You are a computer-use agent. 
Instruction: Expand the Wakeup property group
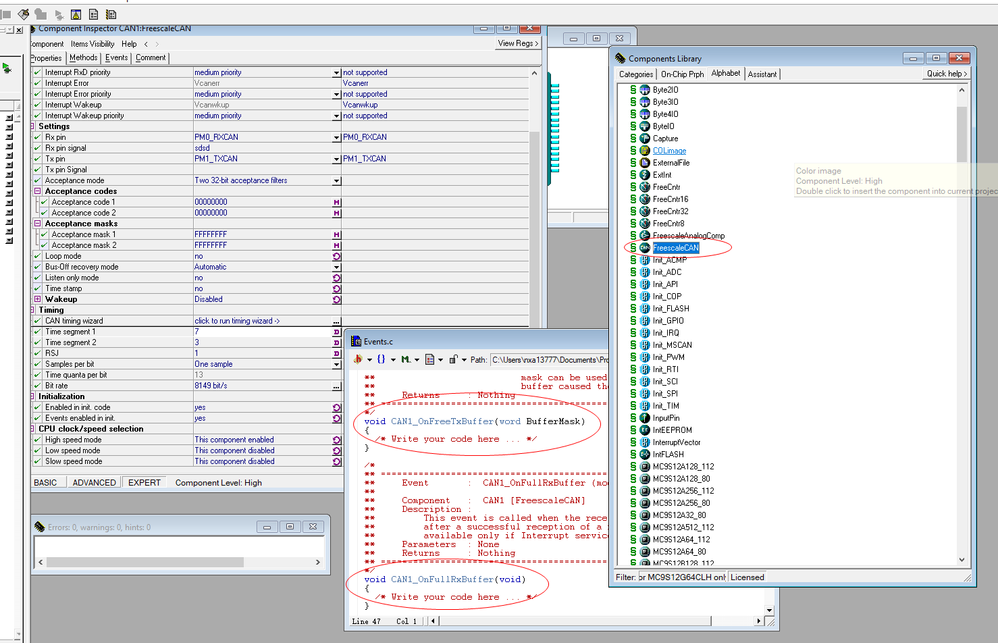pyautogui.click(x=37, y=299)
